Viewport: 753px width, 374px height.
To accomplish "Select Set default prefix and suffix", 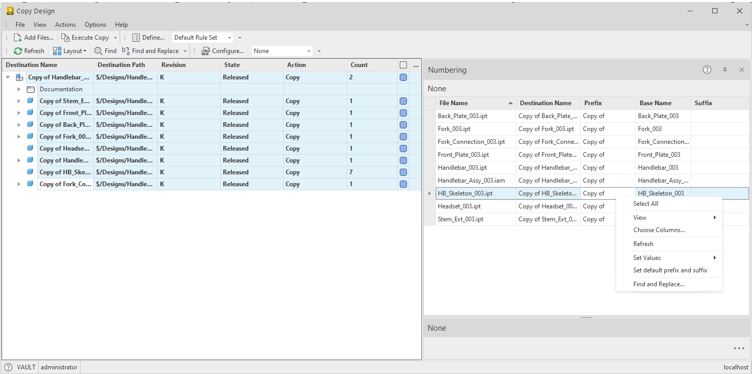I will coord(669,270).
